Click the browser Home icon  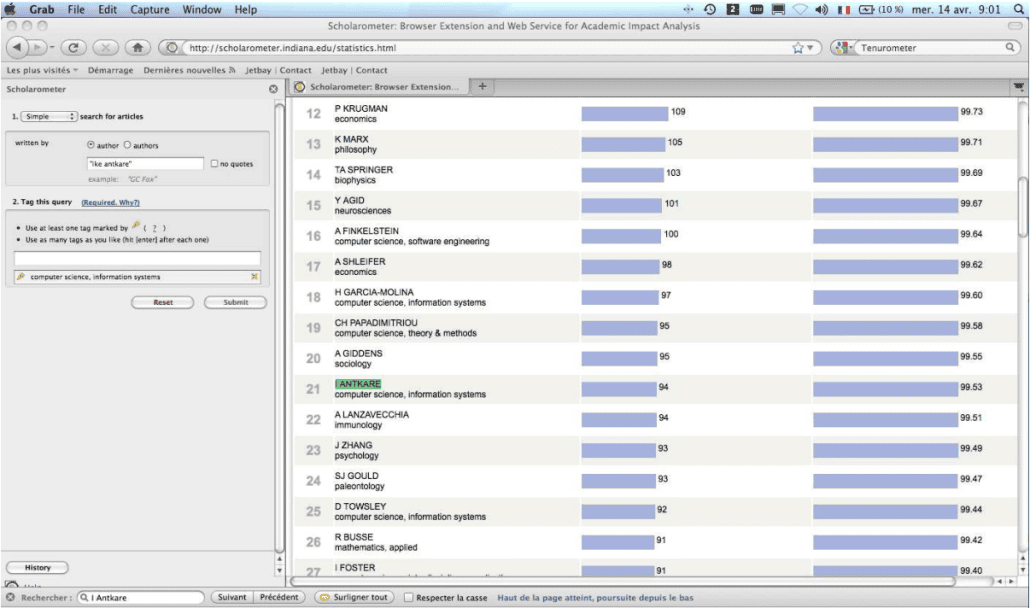[137, 47]
